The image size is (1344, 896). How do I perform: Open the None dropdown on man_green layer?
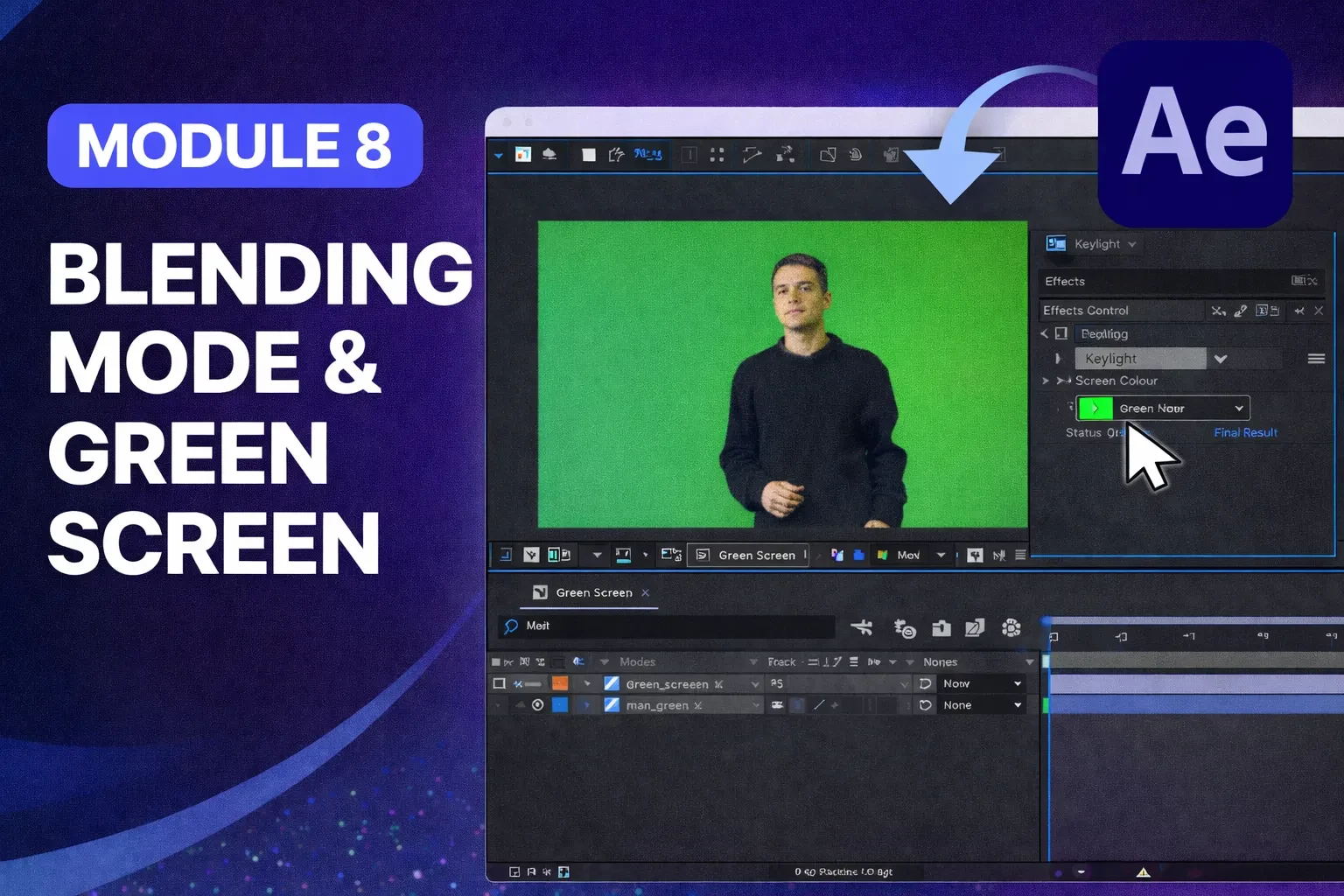click(x=982, y=705)
